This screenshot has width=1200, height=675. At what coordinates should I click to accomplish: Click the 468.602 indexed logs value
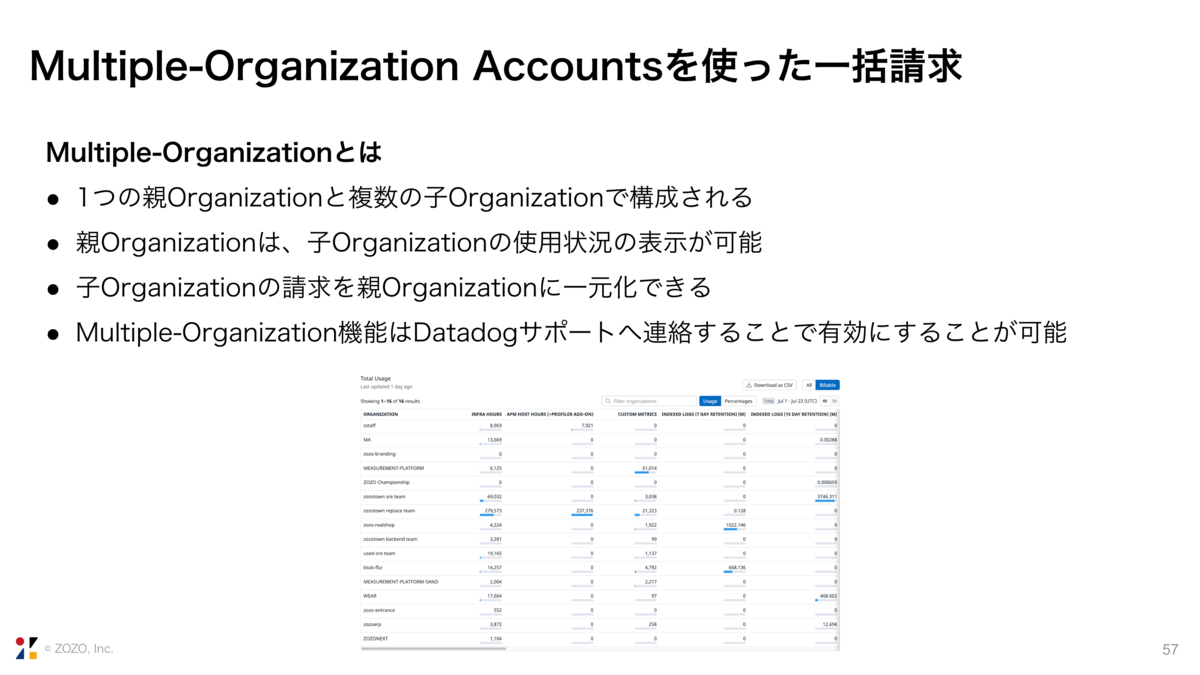828,595
